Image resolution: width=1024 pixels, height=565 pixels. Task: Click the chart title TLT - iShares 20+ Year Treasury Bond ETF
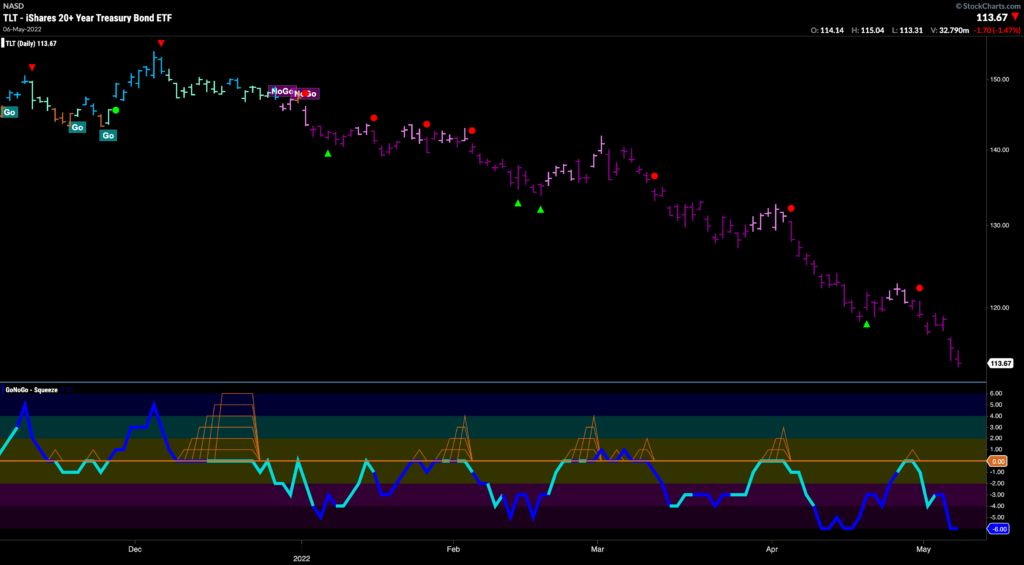coord(88,18)
